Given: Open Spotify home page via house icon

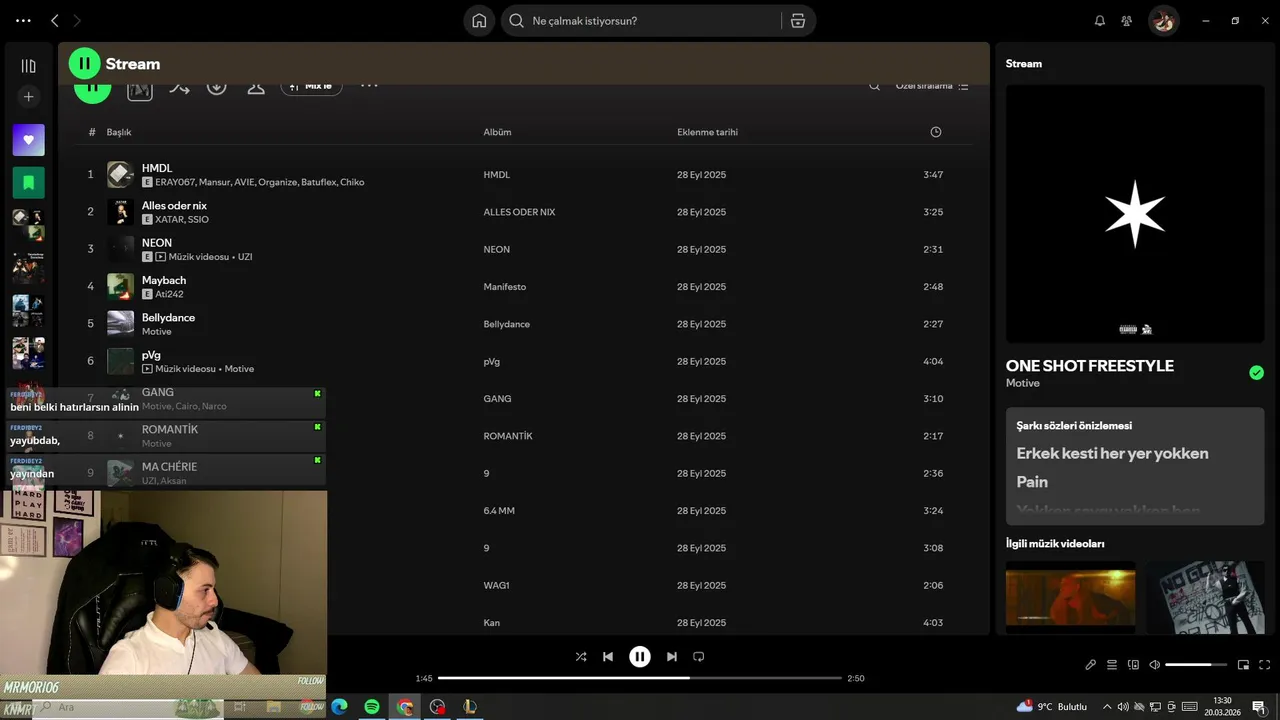Looking at the screenshot, I should (479, 21).
